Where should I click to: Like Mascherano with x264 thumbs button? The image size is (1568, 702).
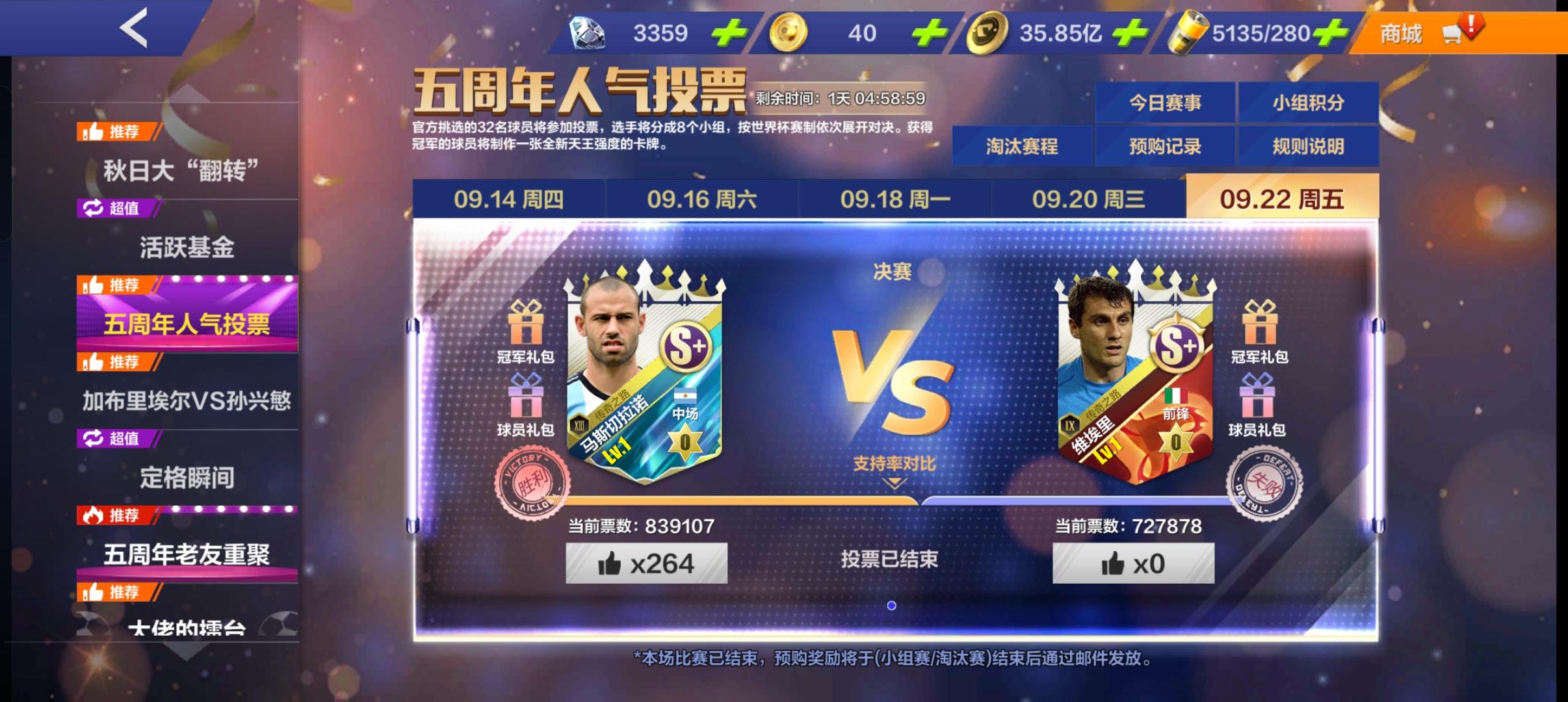[646, 564]
